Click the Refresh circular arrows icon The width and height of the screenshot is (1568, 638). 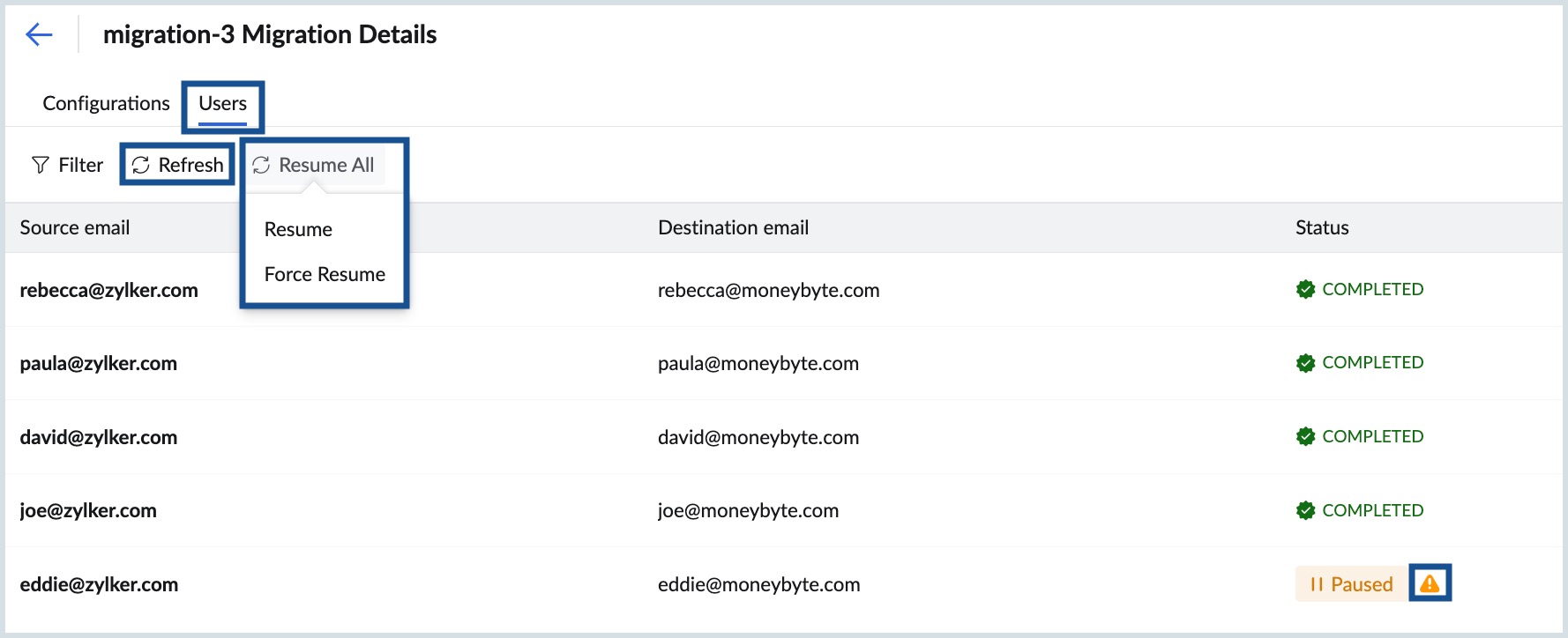pos(141,166)
